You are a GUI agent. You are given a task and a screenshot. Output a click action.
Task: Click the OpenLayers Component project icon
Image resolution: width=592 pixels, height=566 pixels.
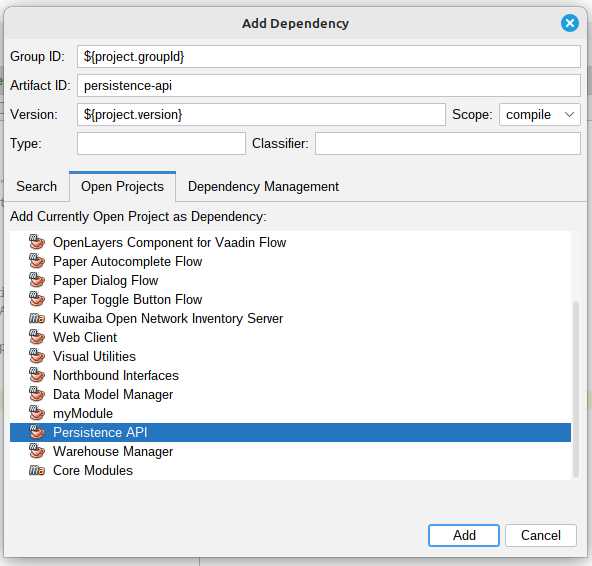click(x=37, y=242)
